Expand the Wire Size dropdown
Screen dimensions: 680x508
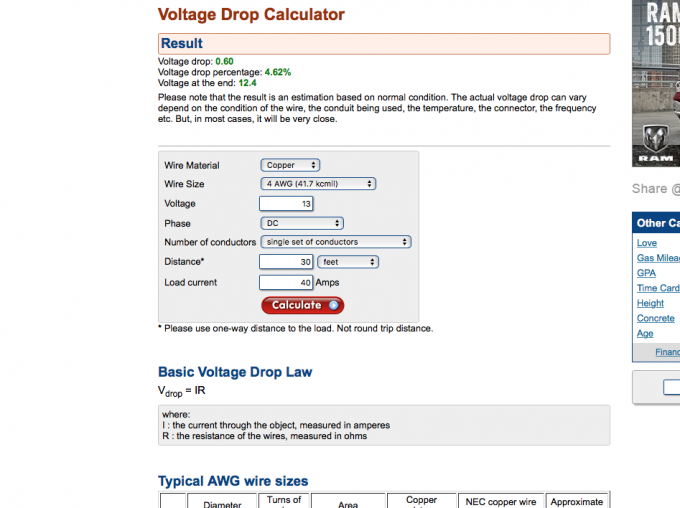317,184
